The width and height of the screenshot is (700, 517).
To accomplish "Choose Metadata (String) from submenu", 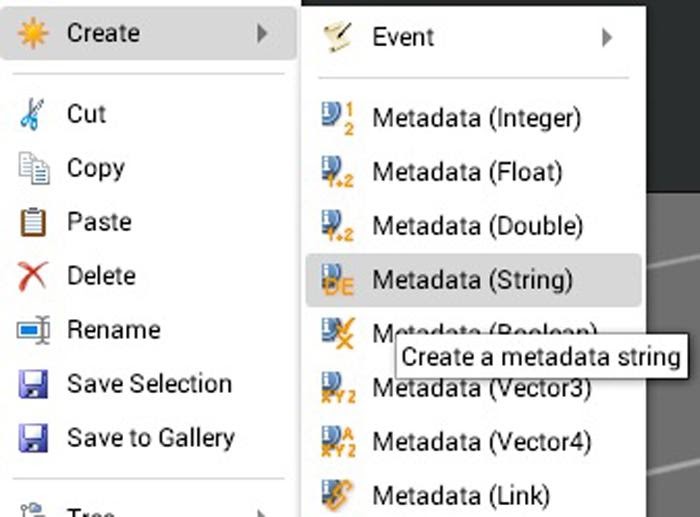I will tap(474, 280).
